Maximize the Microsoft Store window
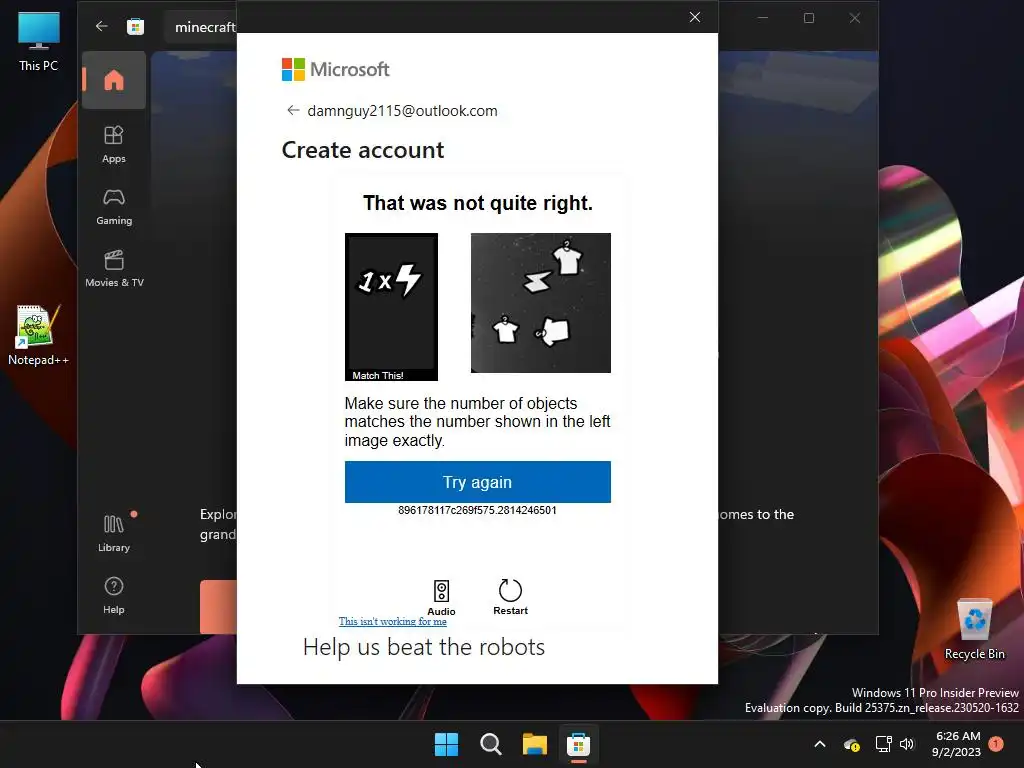Image resolution: width=1024 pixels, height=768 pixels. coord(808,18)
